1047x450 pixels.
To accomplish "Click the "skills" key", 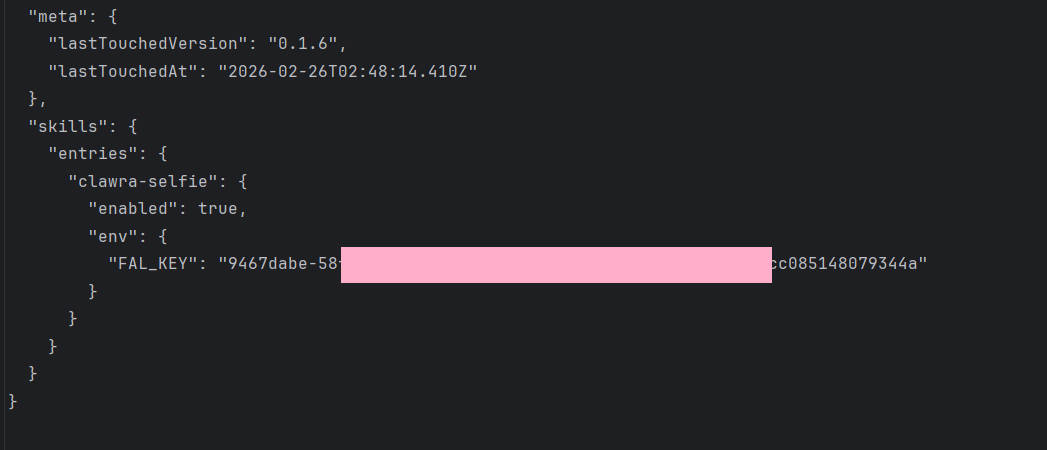I will pos(61,126).
